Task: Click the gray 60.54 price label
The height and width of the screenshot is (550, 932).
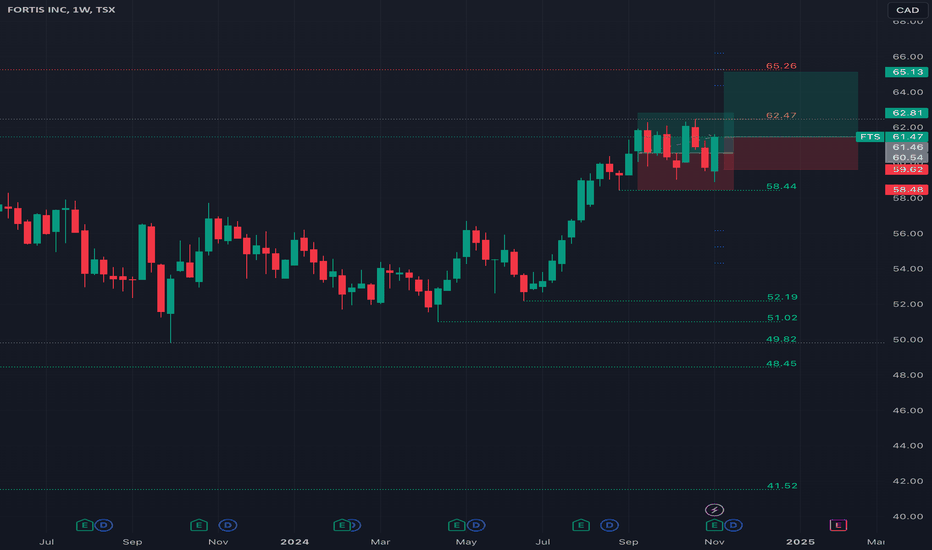Action: (906, 158)
